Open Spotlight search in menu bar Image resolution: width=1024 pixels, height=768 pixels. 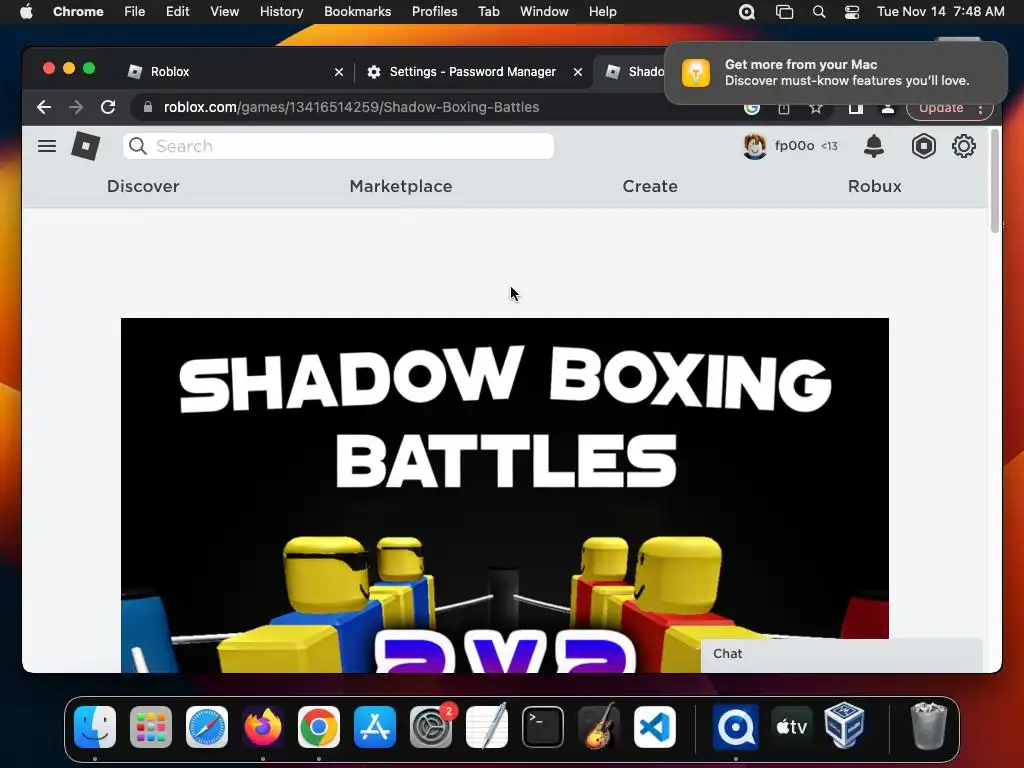tap(818, 12)
